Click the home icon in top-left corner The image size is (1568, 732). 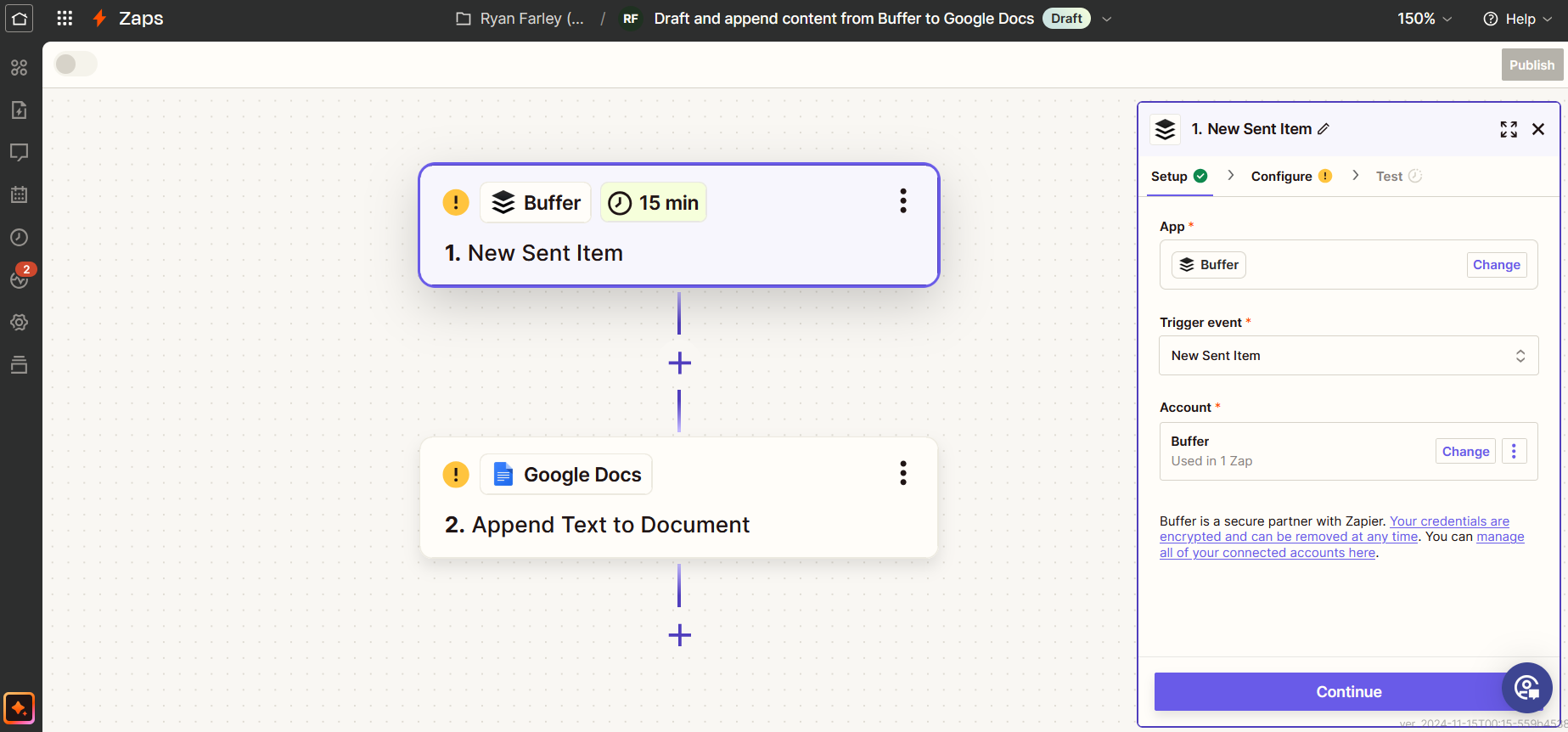(19, 19)
